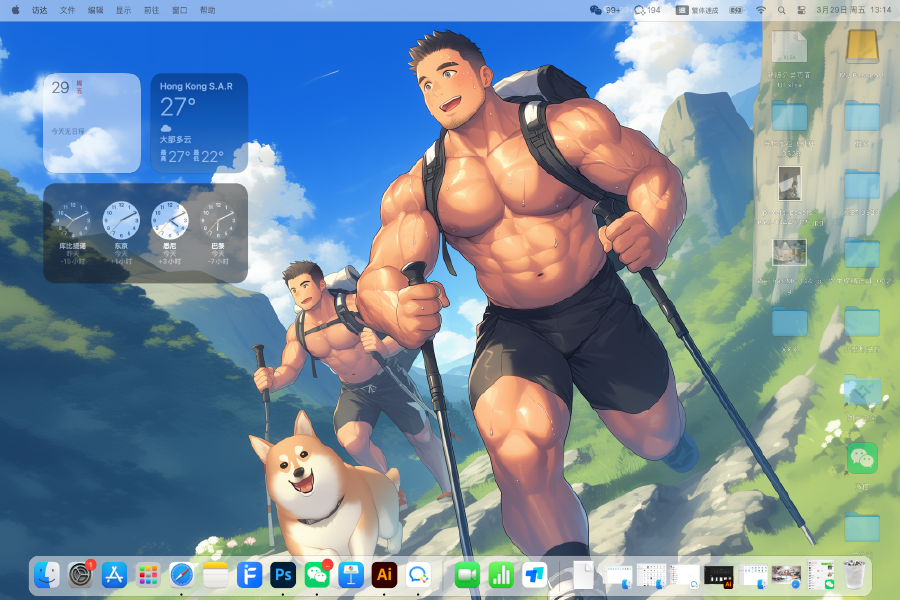Open Launchpad from the Dock
This screenshot has width=900, height=600.
[148, 575]
